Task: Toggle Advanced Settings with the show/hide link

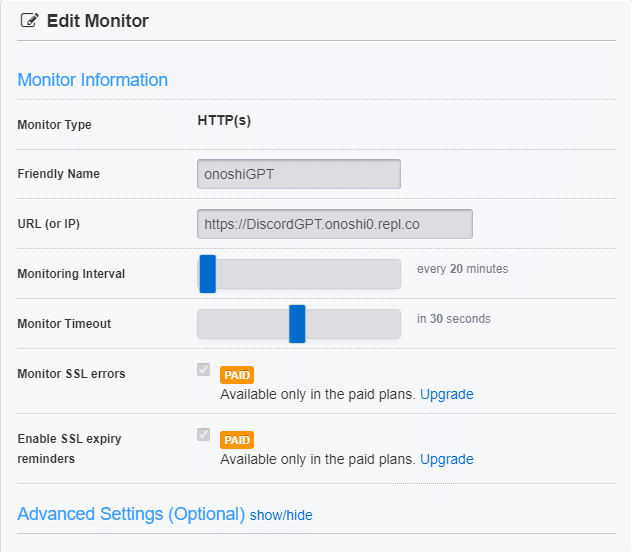Action: click(x=281, y=515)
